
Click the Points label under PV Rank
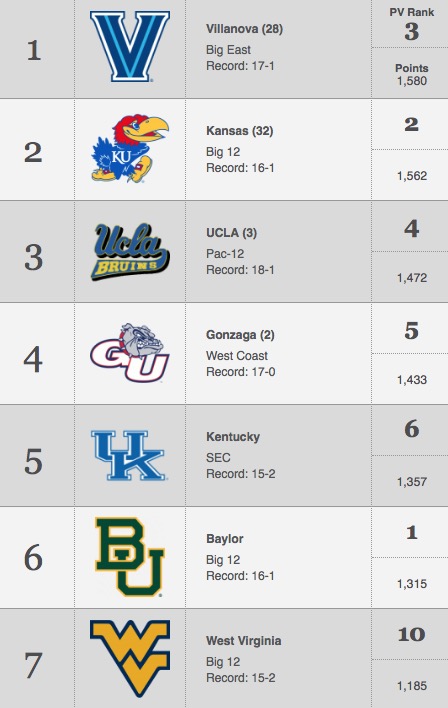(411, 68)
